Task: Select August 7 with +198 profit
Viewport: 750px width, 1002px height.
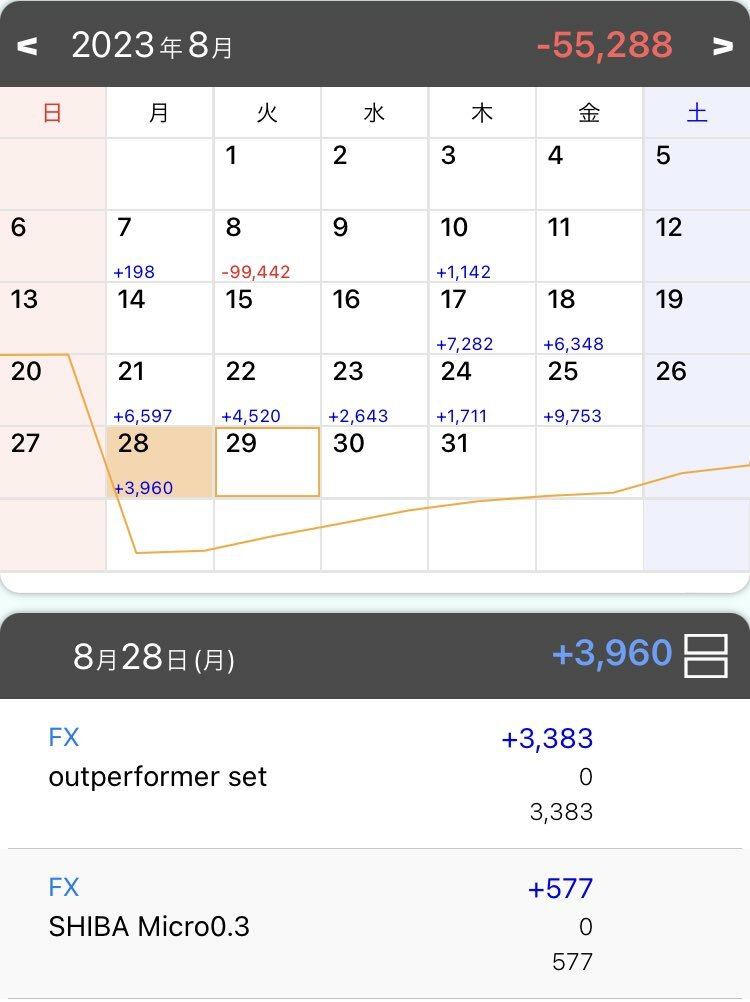Action: (x=159, y=246)
